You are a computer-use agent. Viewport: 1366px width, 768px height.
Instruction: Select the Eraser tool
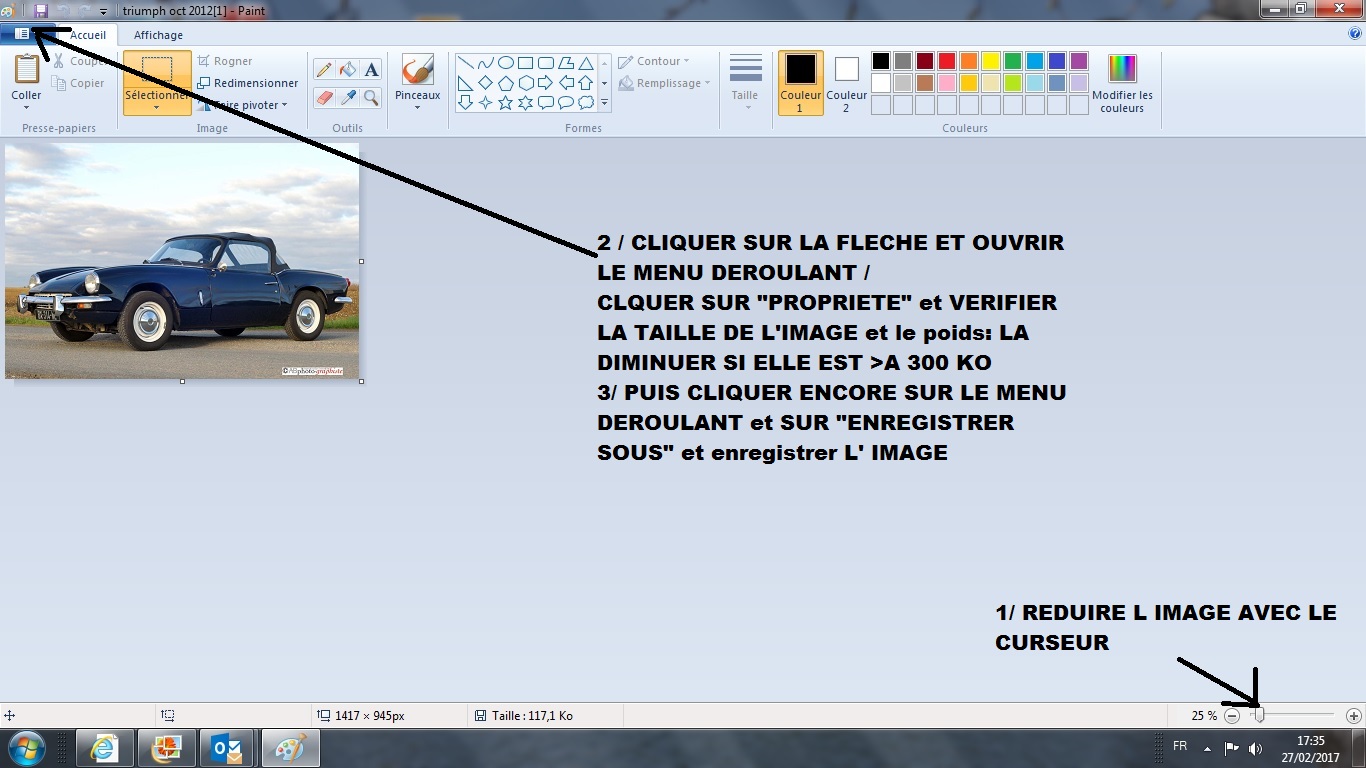pos(323,97)
